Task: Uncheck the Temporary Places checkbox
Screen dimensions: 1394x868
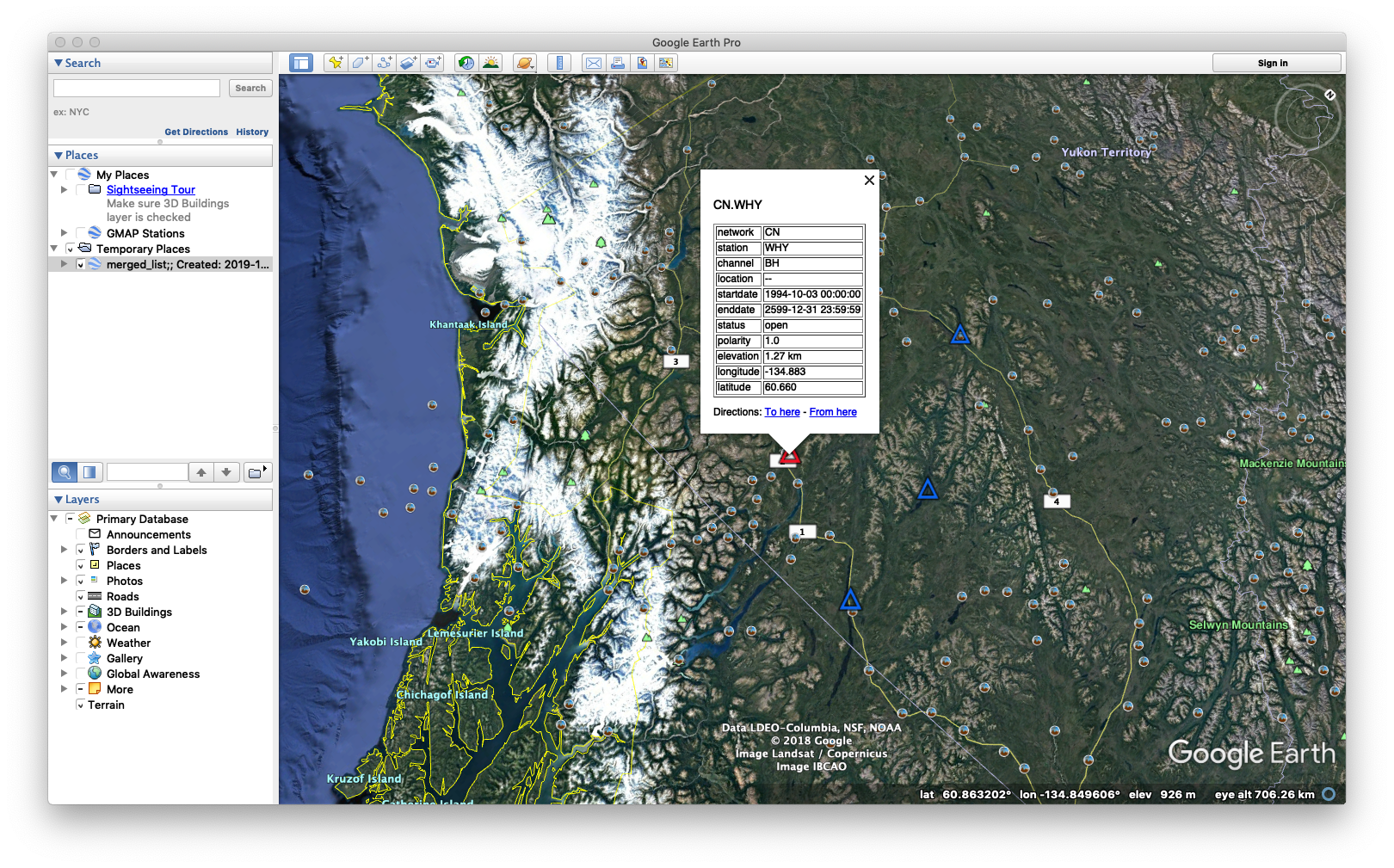Action: click(70, 249)
